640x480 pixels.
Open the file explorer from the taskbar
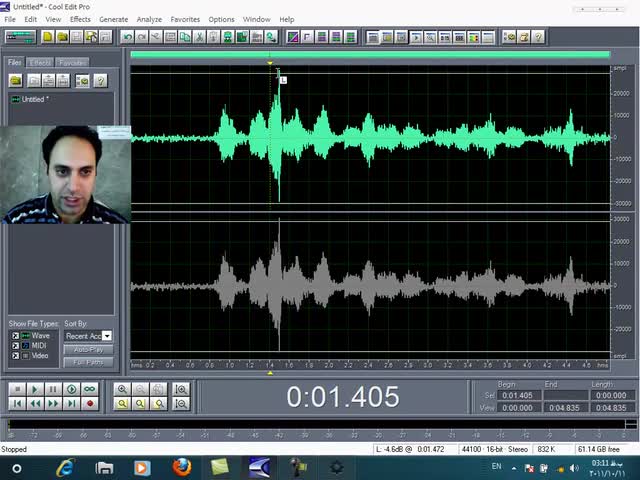pyautogui.click(x=104, y=468)
